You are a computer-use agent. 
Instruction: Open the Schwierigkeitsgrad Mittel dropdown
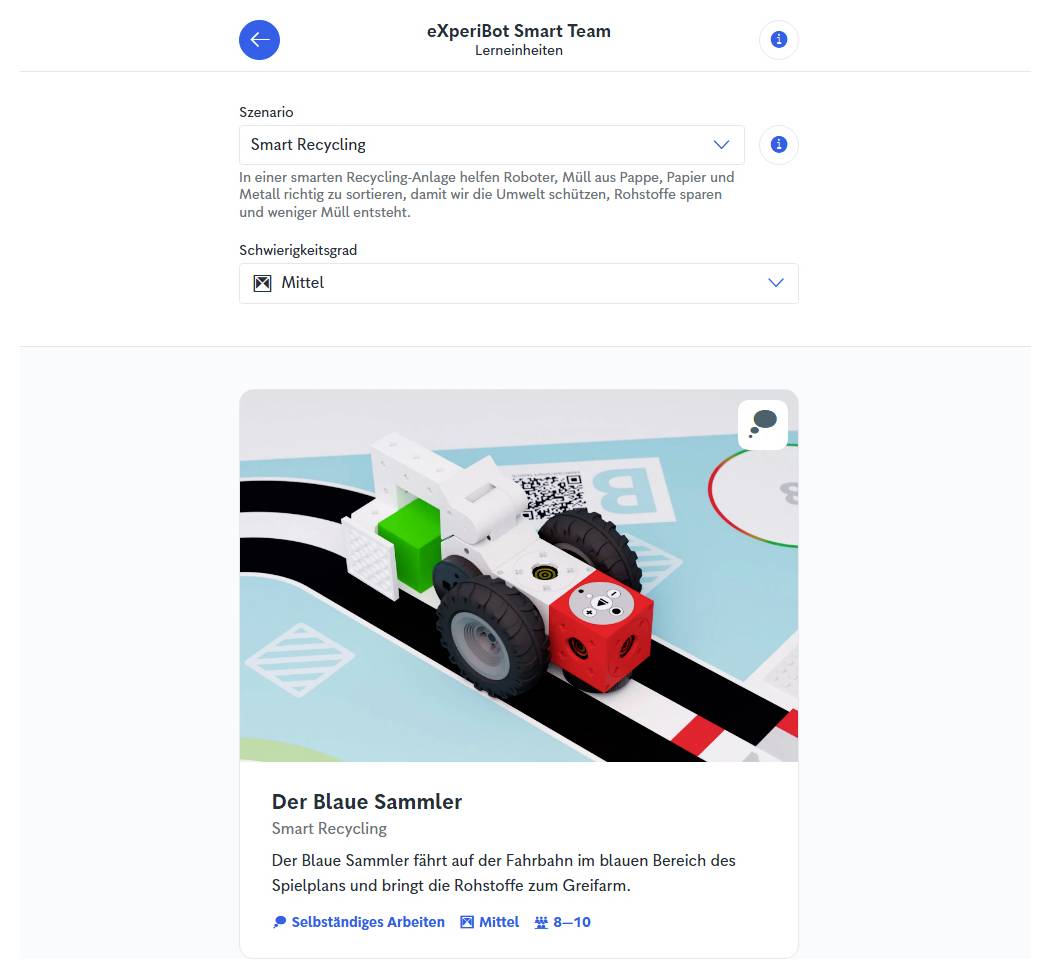519,283
